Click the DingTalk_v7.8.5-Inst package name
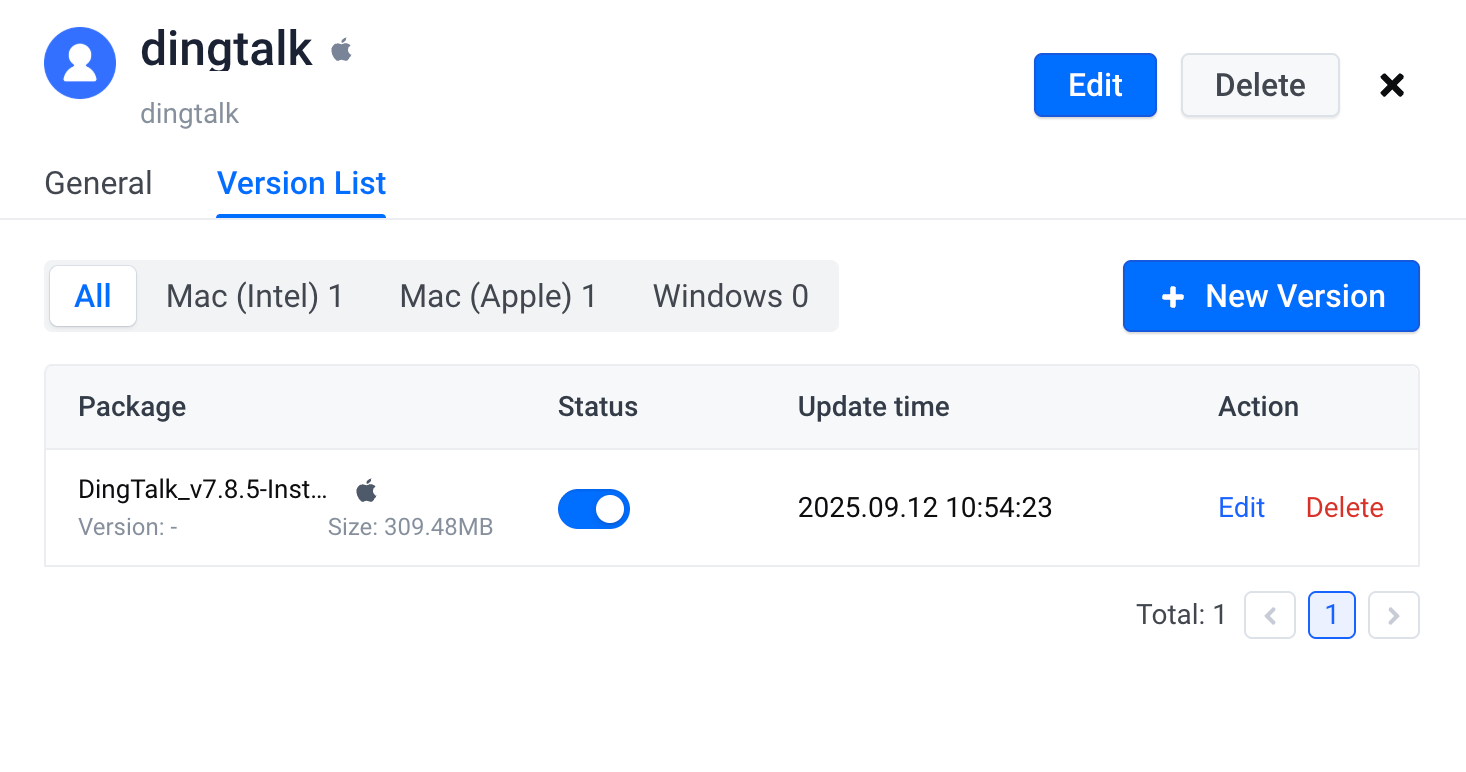 coord(203,490)
